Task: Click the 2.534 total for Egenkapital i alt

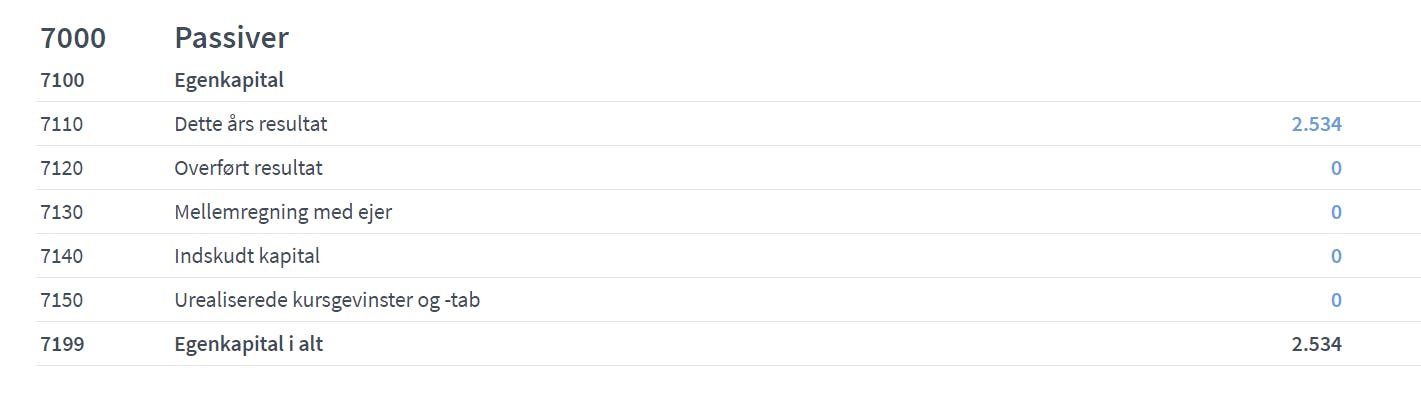Action: (x=1316, y=344)
